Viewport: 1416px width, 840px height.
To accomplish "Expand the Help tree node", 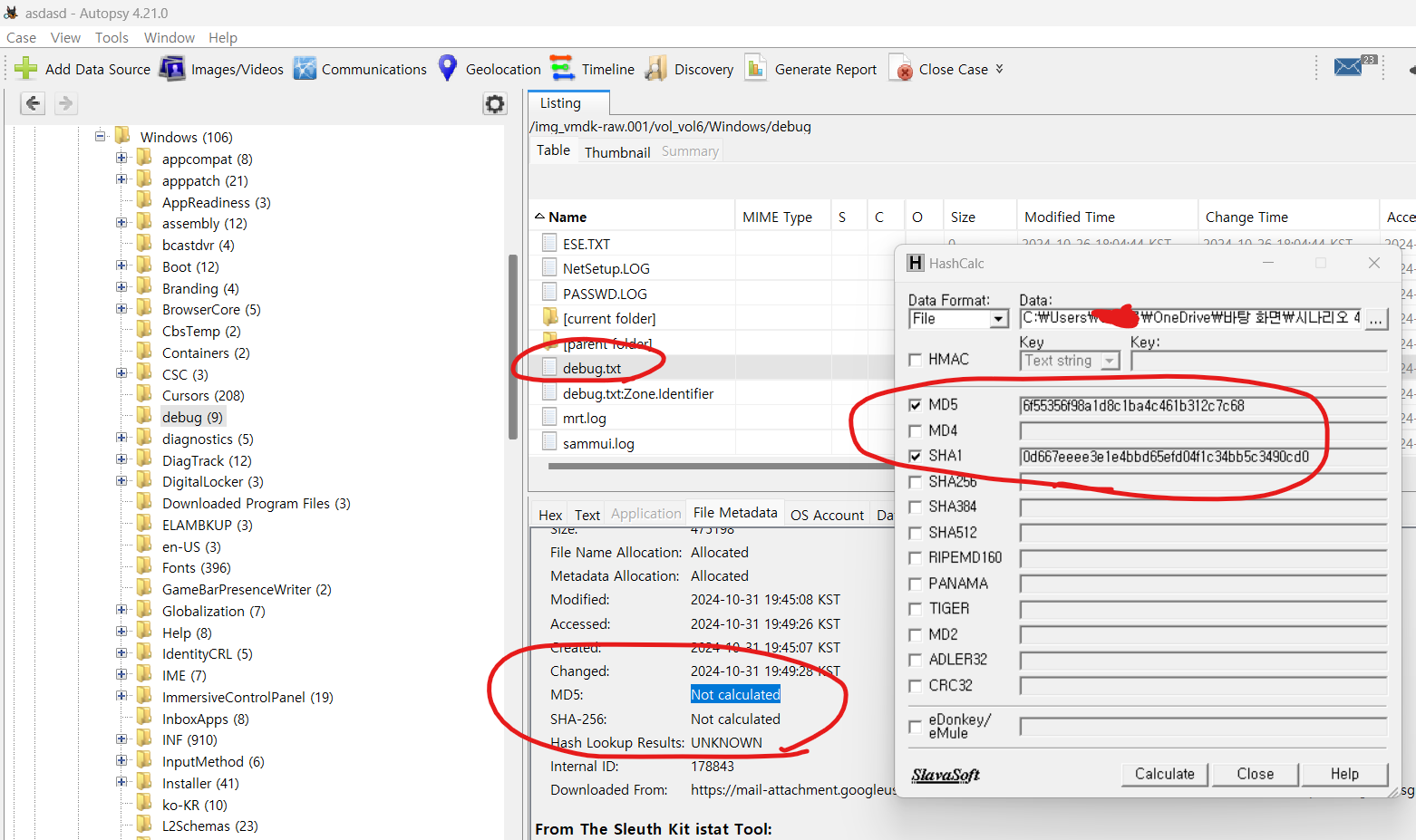I will pyautogui.click(x=121, y=632).
